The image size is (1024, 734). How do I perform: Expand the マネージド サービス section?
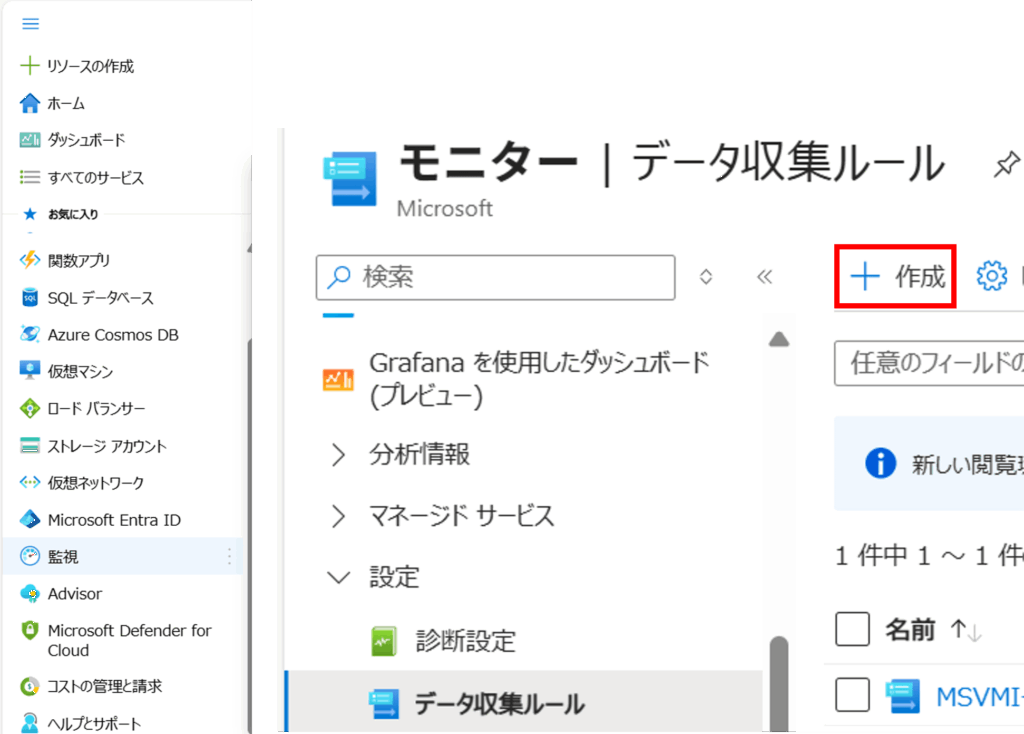tap(339, 516)
